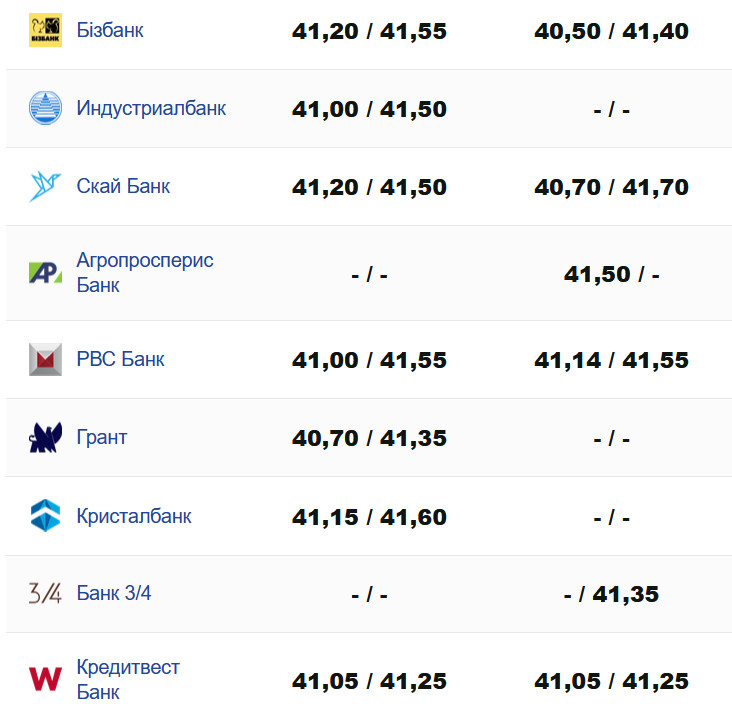Click Скай Банк rate 40,70 / 41,70
Image resolution: width=732 pixels, height=716 pixels.
(611, 187)
